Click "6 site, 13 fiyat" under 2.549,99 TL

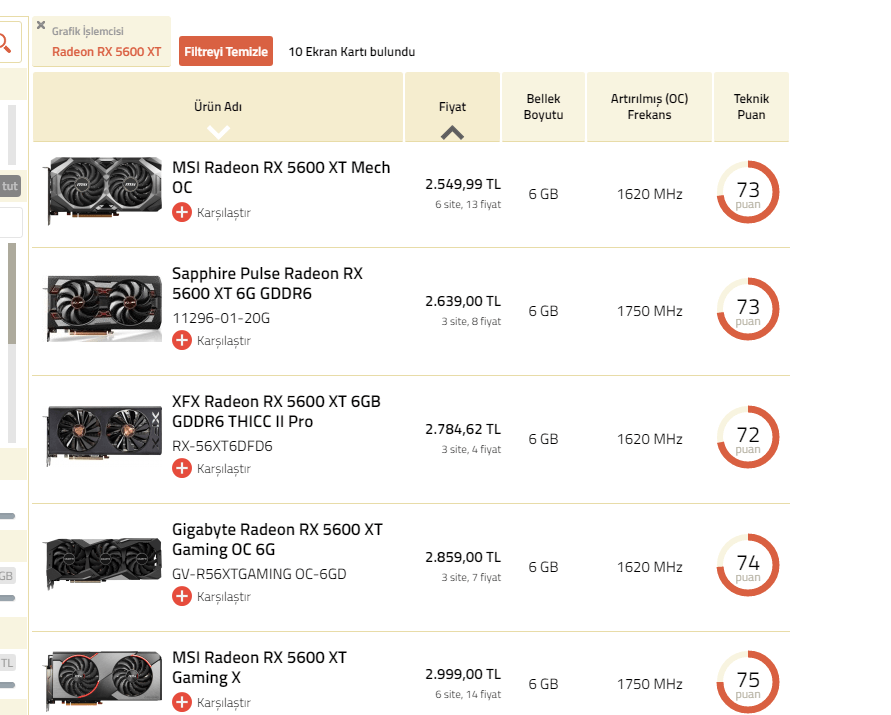coord(468,204)
